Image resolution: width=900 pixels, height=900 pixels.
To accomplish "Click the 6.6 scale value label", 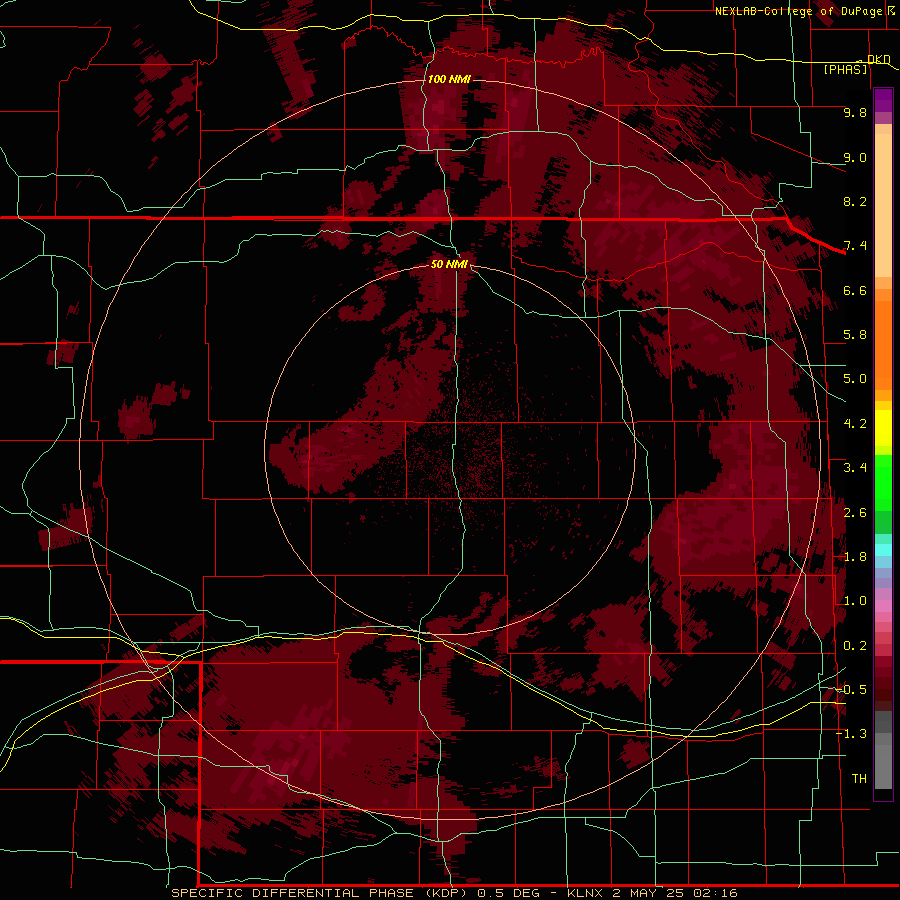I will tap(855, 290).
